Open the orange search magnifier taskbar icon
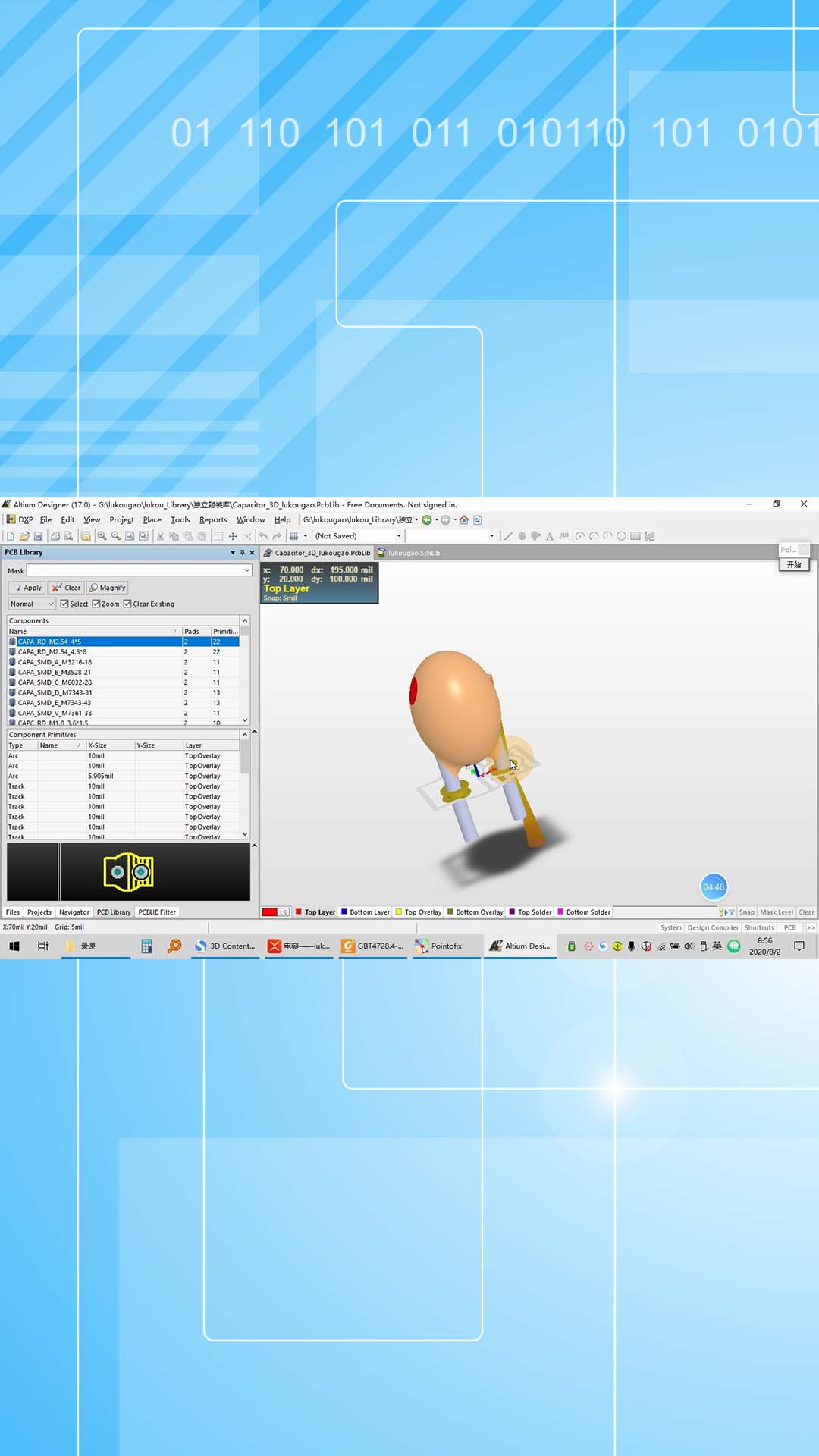The image size is (819, 1456). (174, 946)
